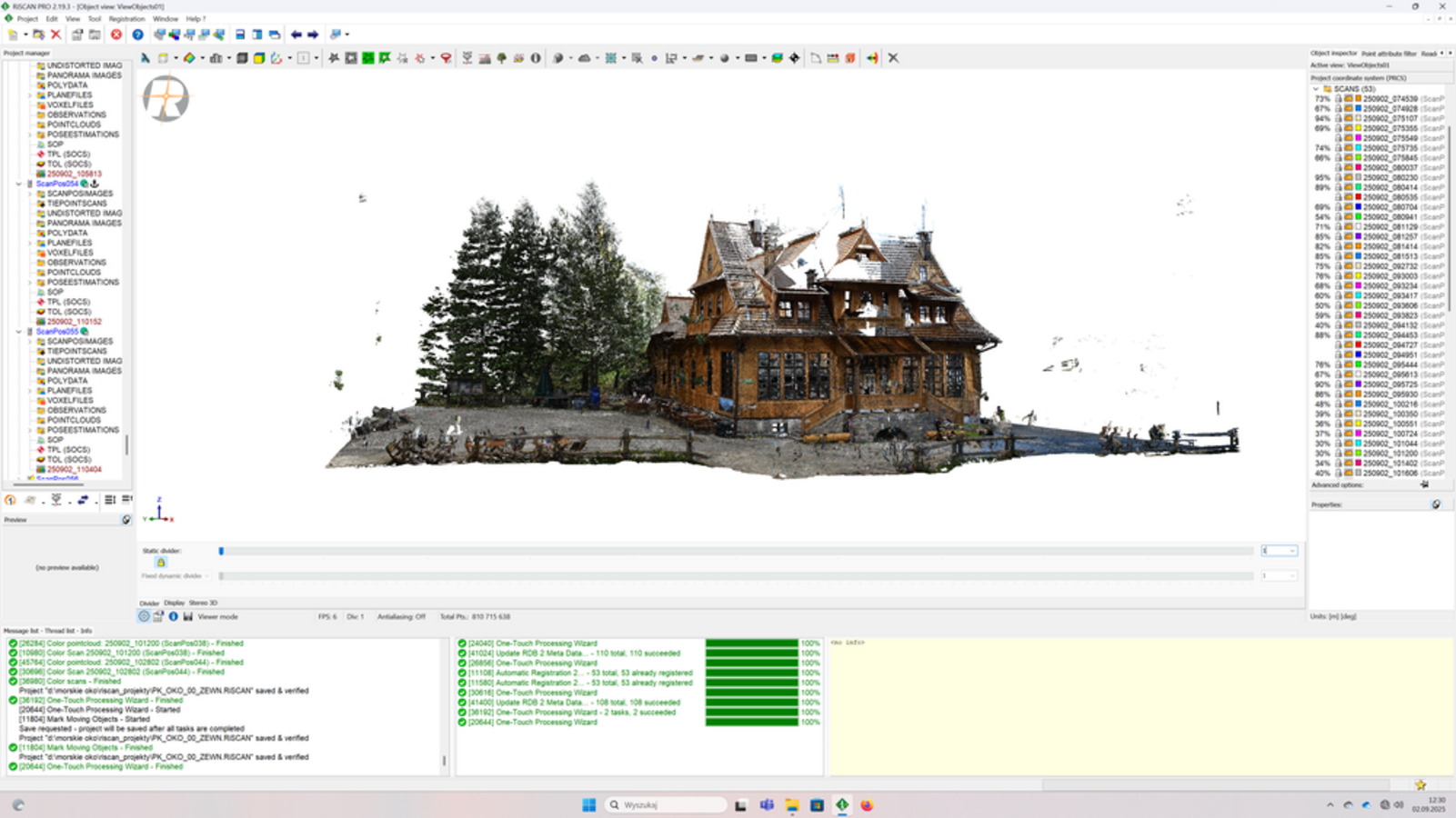Select the Point attribute filter tab

point(1389,54)
